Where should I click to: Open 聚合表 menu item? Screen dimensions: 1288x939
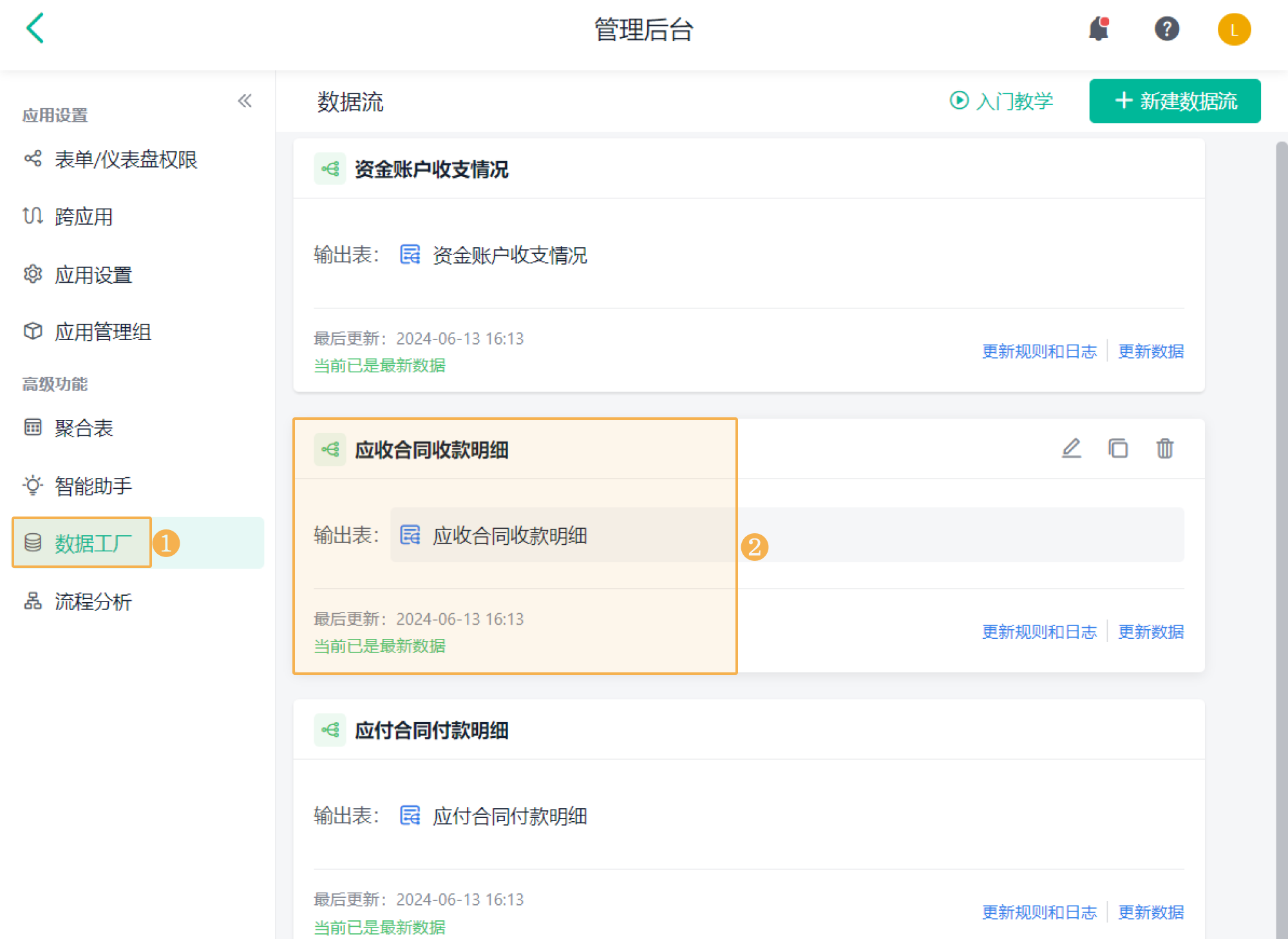84,428
